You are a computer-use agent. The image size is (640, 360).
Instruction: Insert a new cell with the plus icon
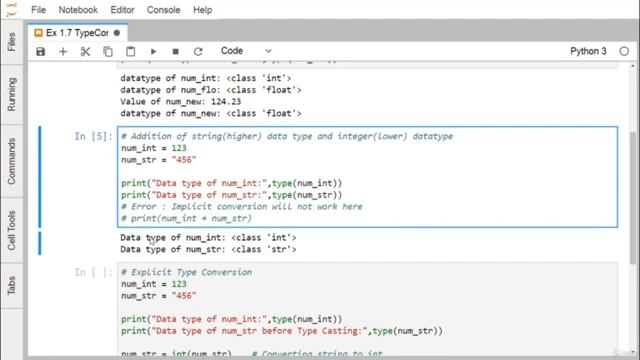click(x=63, y=51)
